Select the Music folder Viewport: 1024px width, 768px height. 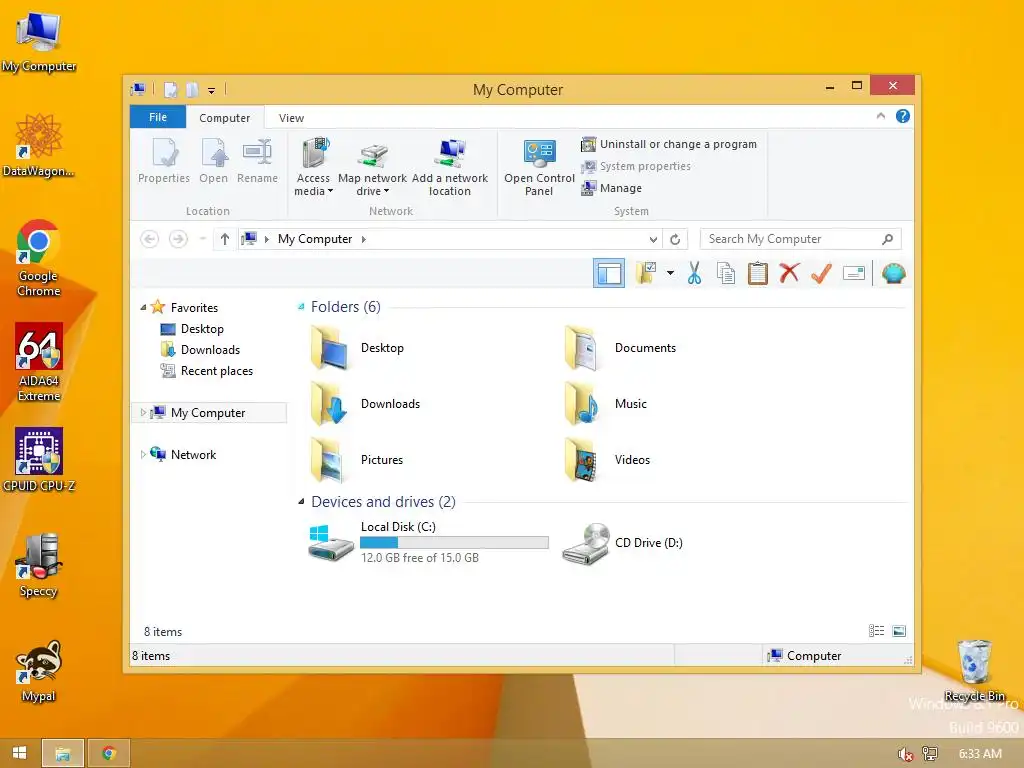pyautogui.click(x=605, y=404)
